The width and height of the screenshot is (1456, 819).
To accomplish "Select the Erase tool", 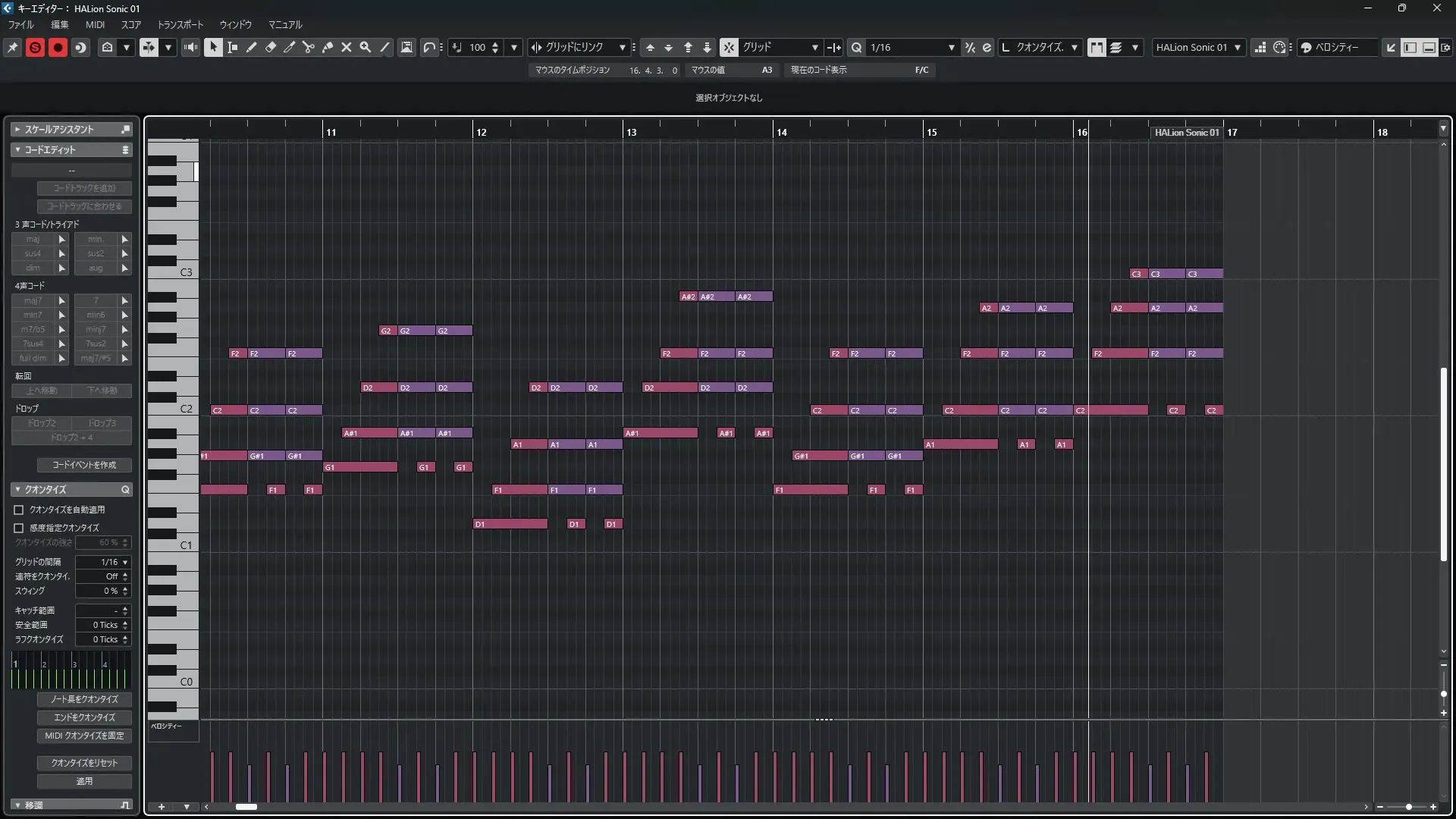I will pyautogui.click(x=271, y=48).
